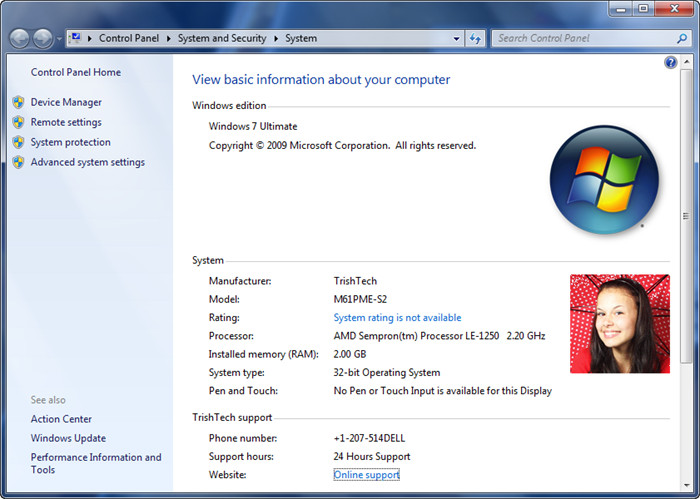This screenshot has width=700, height=499.
Task: Click the TrishTech OEM photo thumbnail
Action: click(x=620, y=324)
